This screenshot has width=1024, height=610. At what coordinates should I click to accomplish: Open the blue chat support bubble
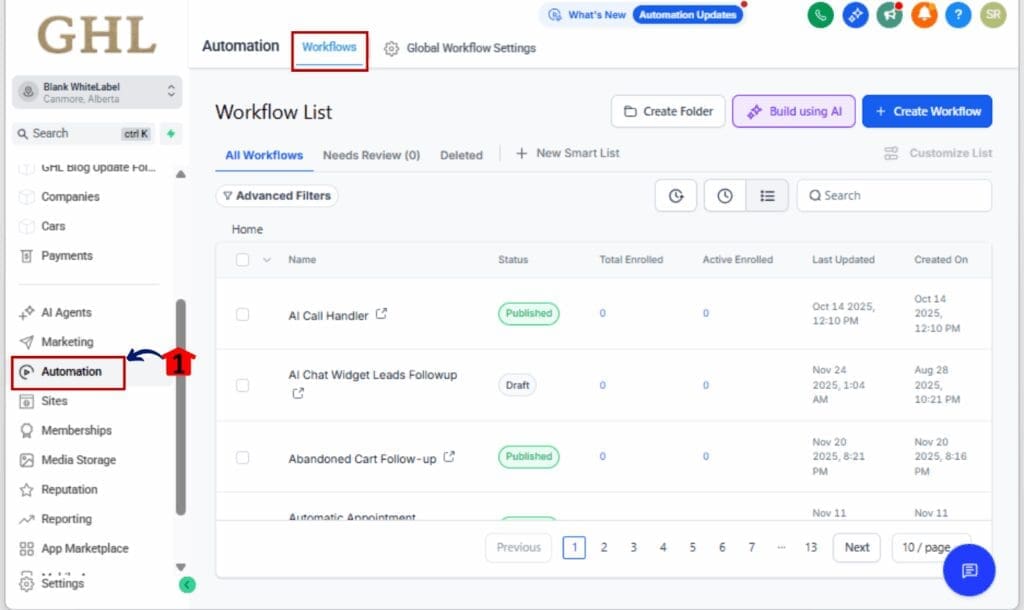click(969, 570)
